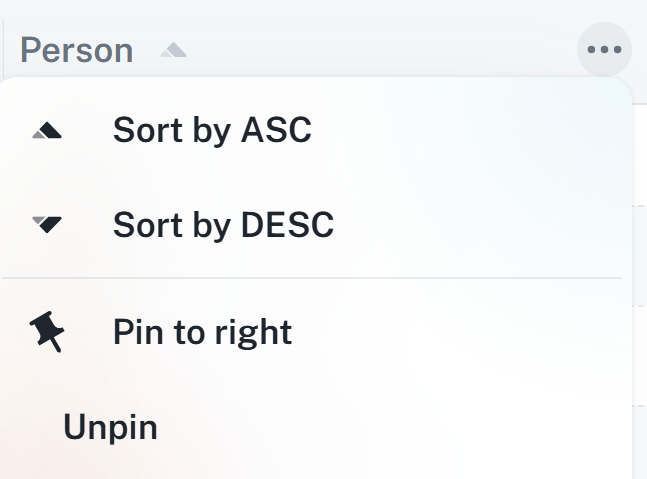Choose the Unpin option

(110, 427)
